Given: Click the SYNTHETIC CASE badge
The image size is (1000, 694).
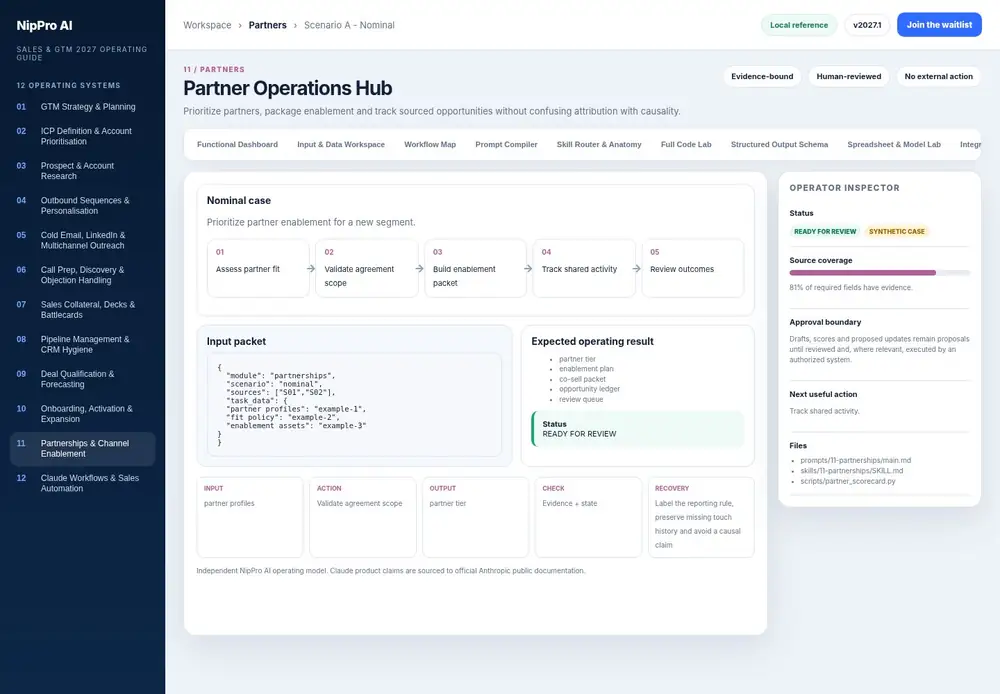Looking at the screenshot, I should pyautogui.click(x=896, y=232).
